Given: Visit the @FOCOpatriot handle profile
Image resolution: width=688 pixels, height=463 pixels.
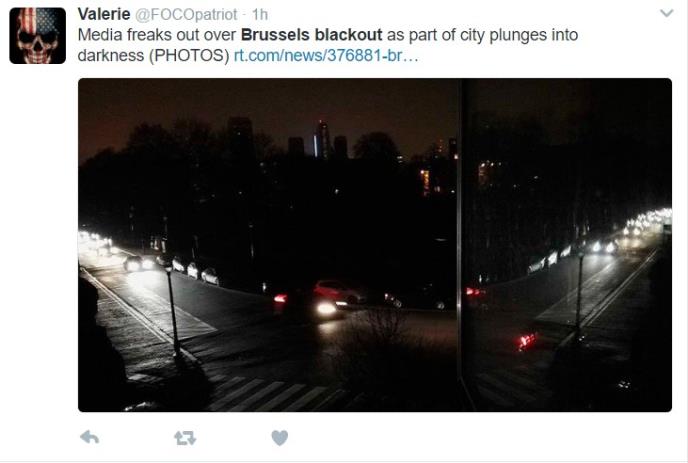Looking at the screenshot, I should (x=186, y=14).
